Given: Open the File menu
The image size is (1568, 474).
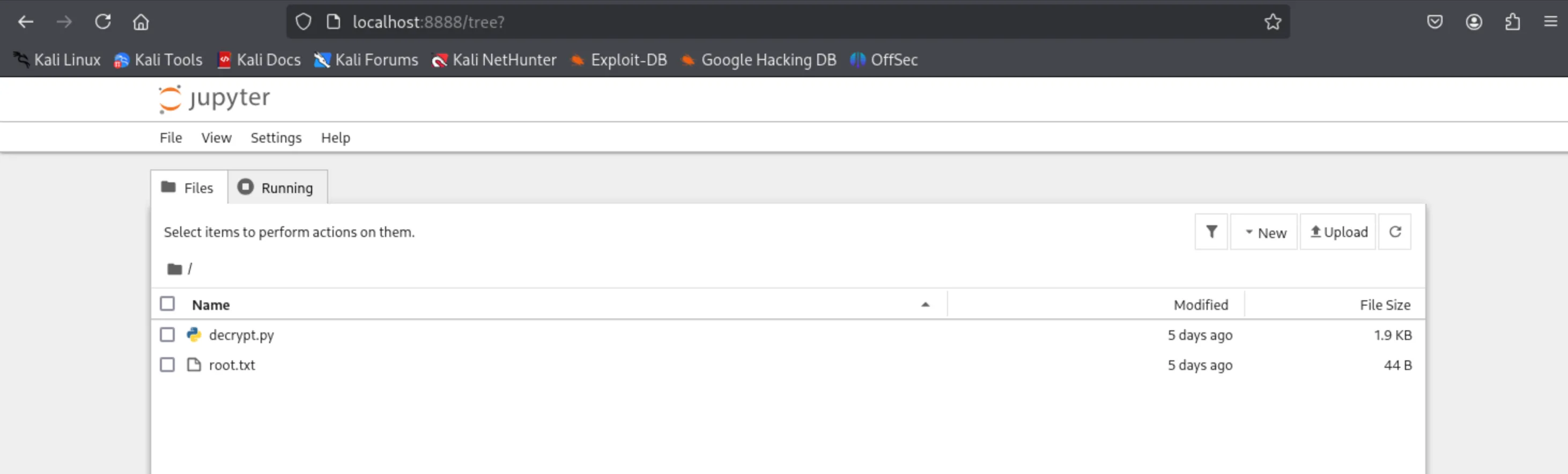Looking at the screenshot, I should point(171,138).
